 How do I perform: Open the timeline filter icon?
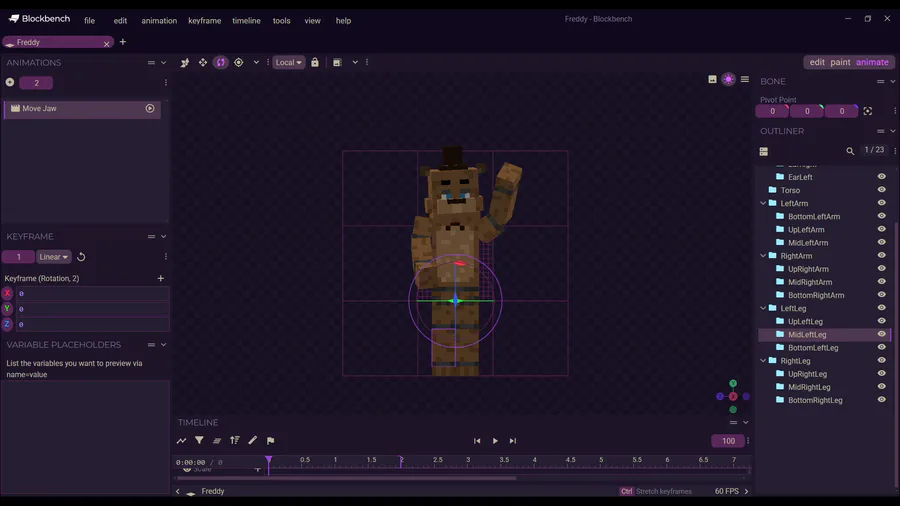[199, 441]
